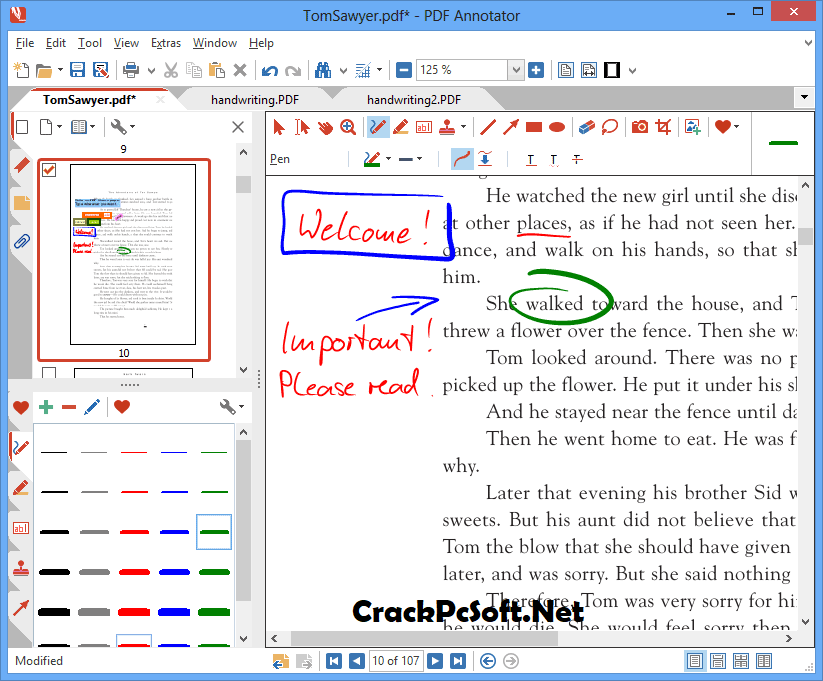The height and width of the screenshot is (681, 823).
Task: Zoom in with the plus button
Action: click(x=536, y=70)
